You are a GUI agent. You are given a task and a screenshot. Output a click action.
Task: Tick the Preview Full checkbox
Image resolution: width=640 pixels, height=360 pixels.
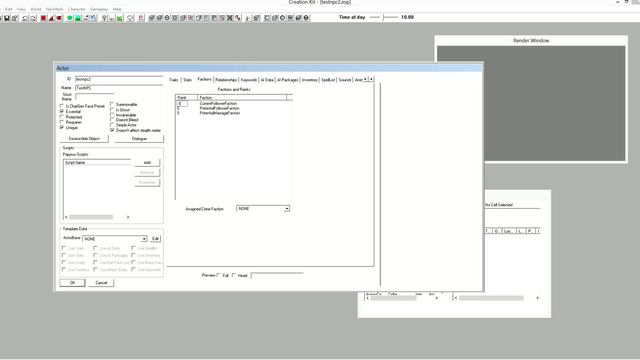219,275
